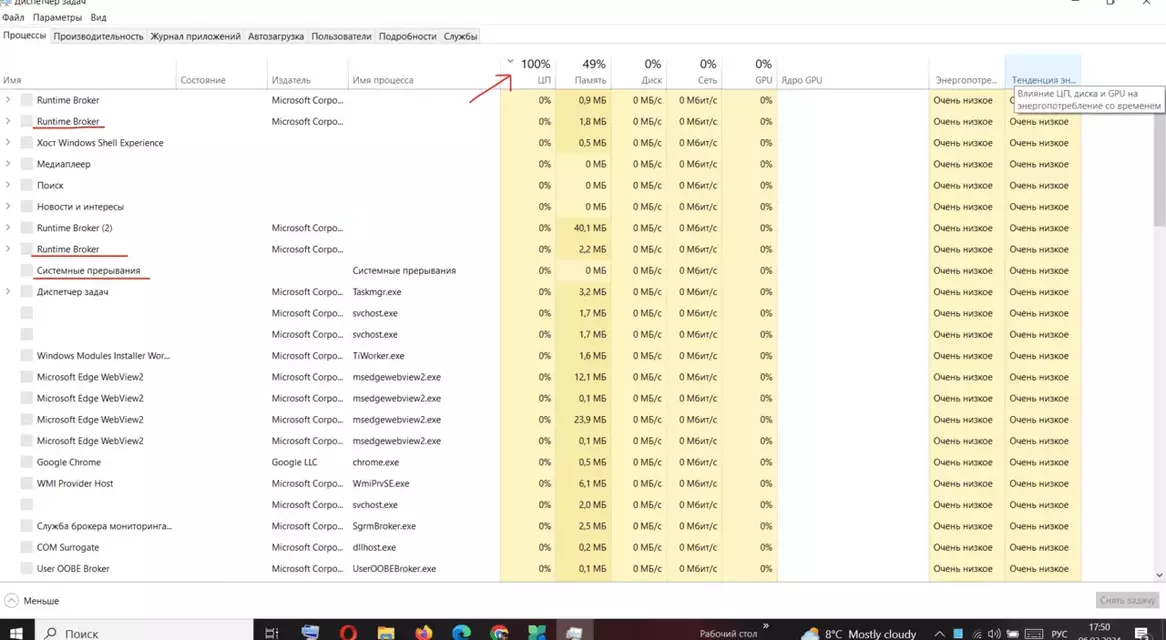This screenshot has width=1166, height=640.
Task: Click the РУС language indicator
Action: pyautogui.click(x=1059, y=634)
